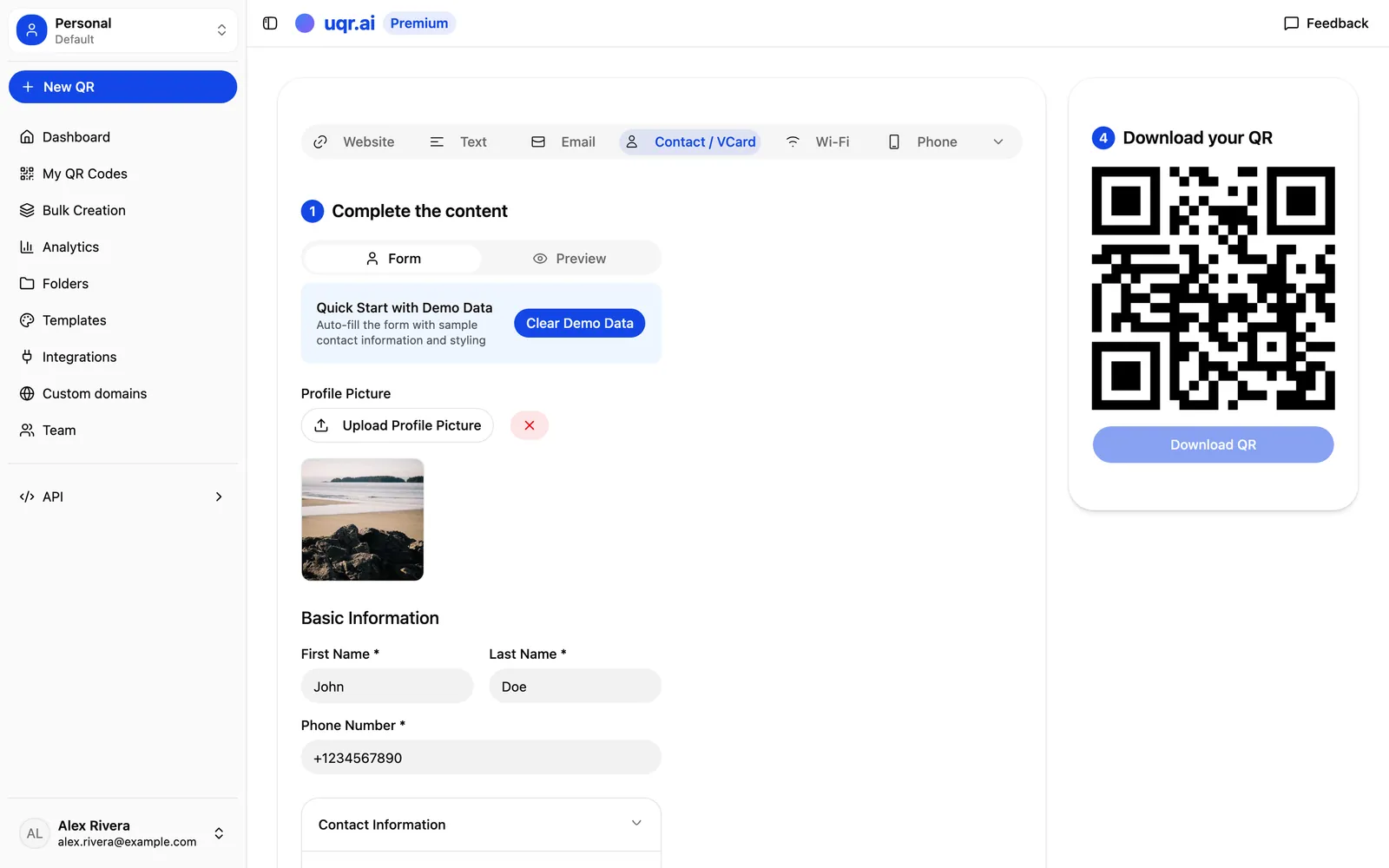
Task: Click Dashboard home icon
Action: pyautogui.click(x=27, y=137)
